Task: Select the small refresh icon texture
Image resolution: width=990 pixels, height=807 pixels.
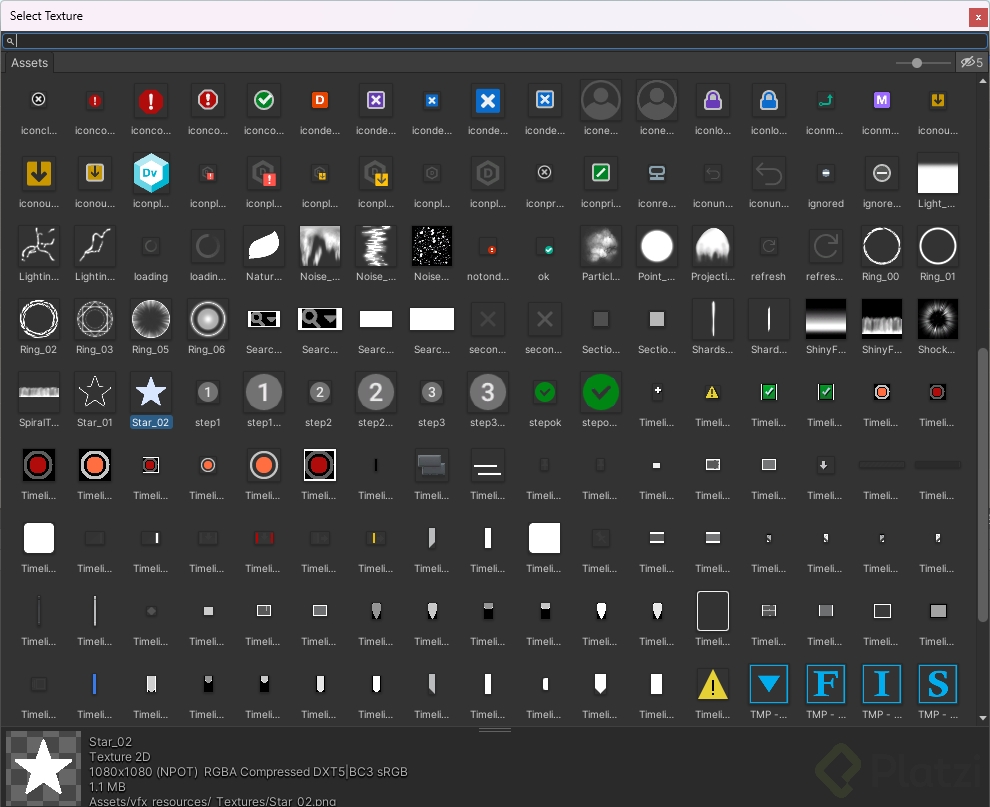Action: (x=768, y=246)
